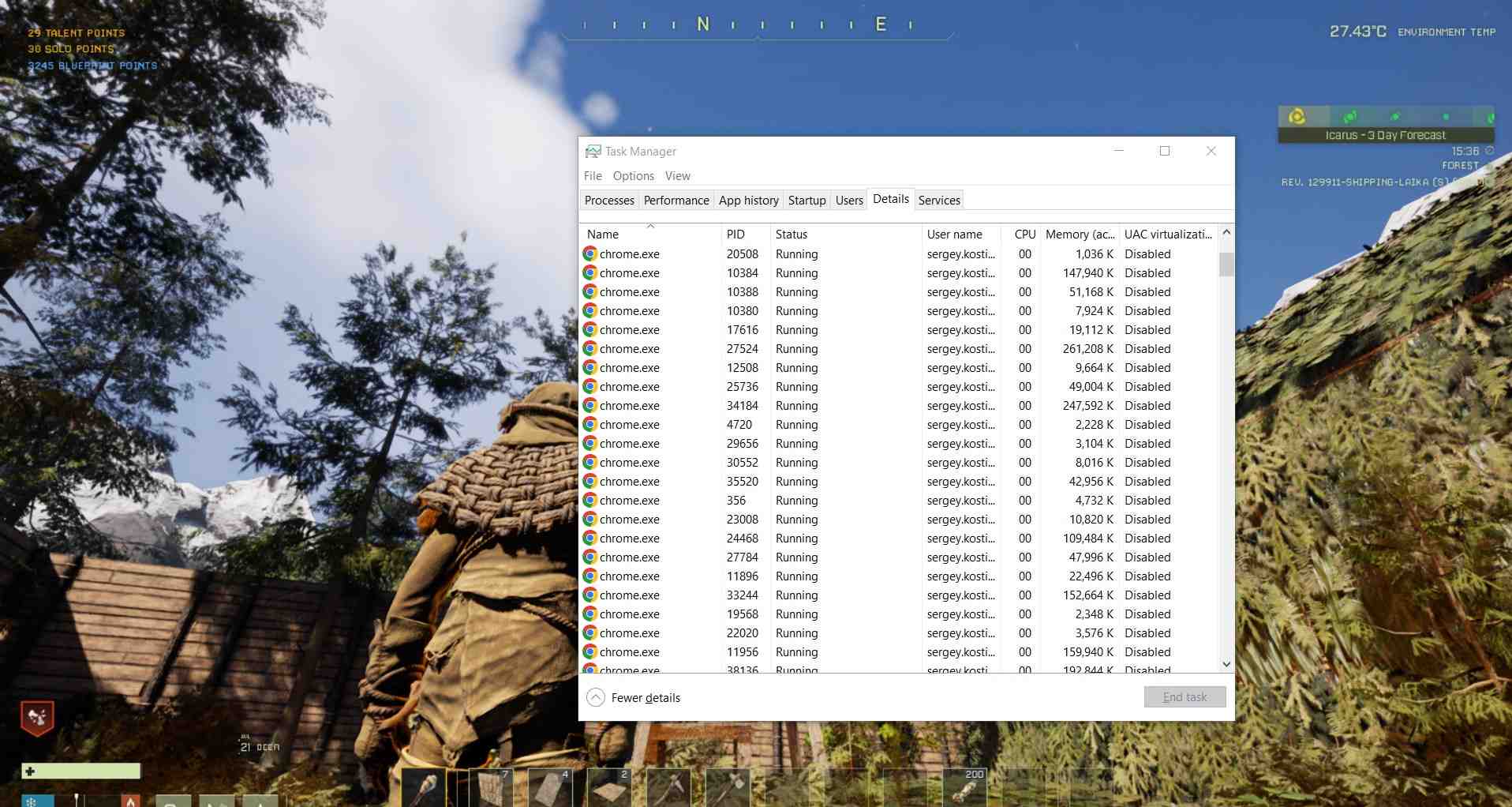Screen dimensions: 1512x807
Task: Click the End task button
Action: point(1185,696)
